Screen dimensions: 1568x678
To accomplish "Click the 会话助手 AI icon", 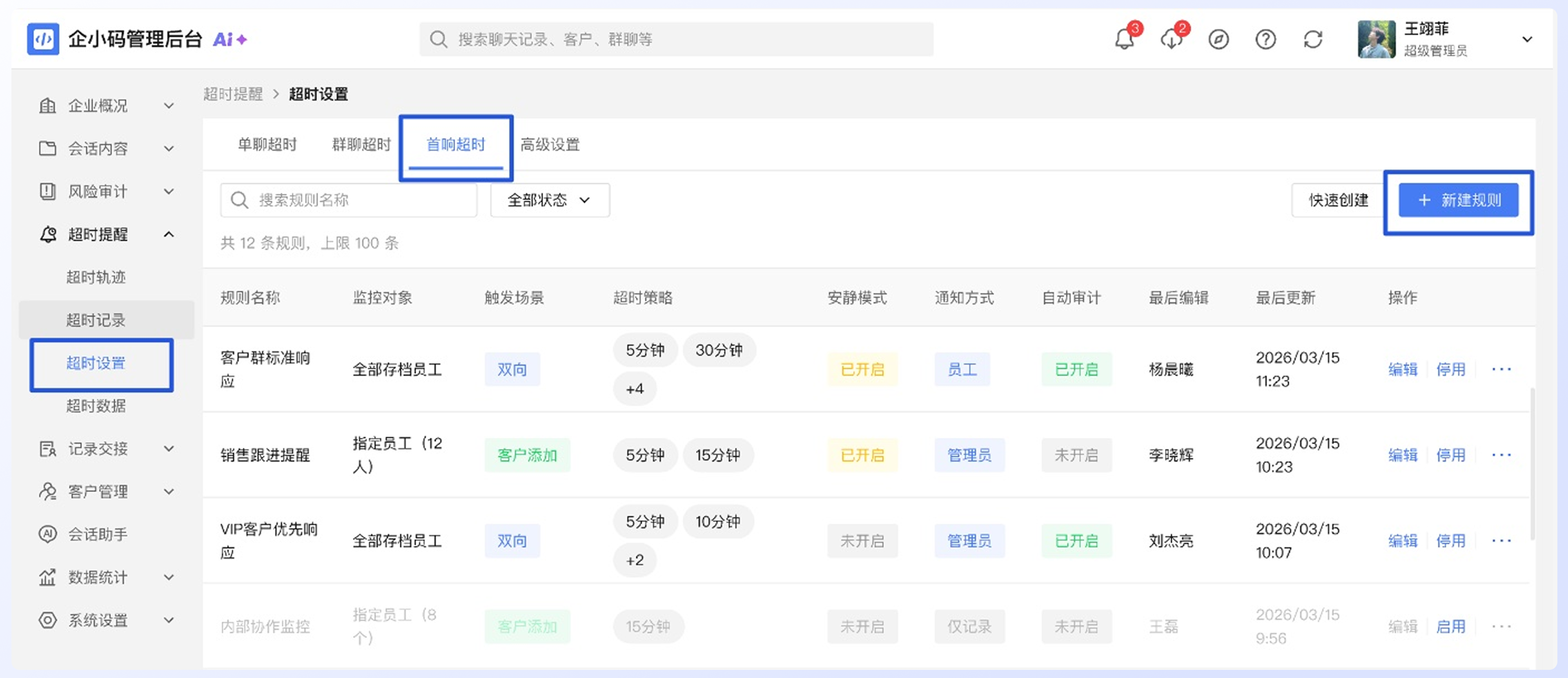I will [47, 534].
